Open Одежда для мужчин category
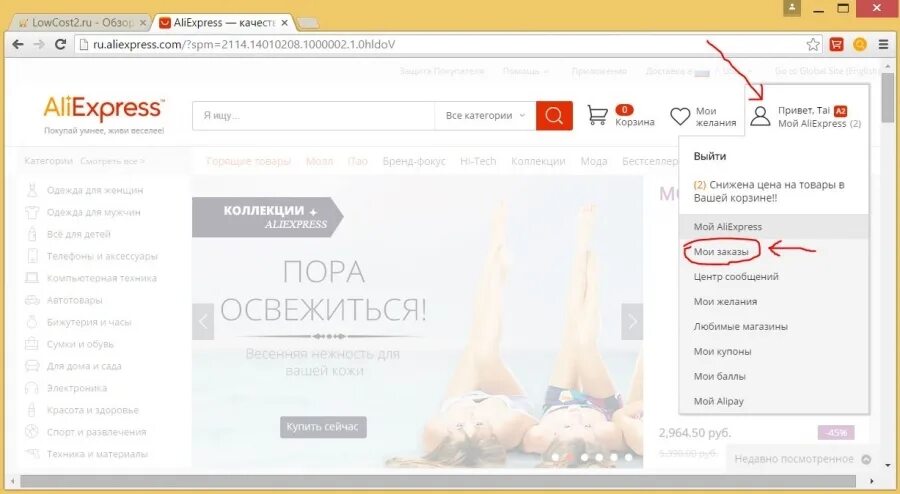Image resolution: width=900 pixels, height=494 pixels. coord(94,212)
